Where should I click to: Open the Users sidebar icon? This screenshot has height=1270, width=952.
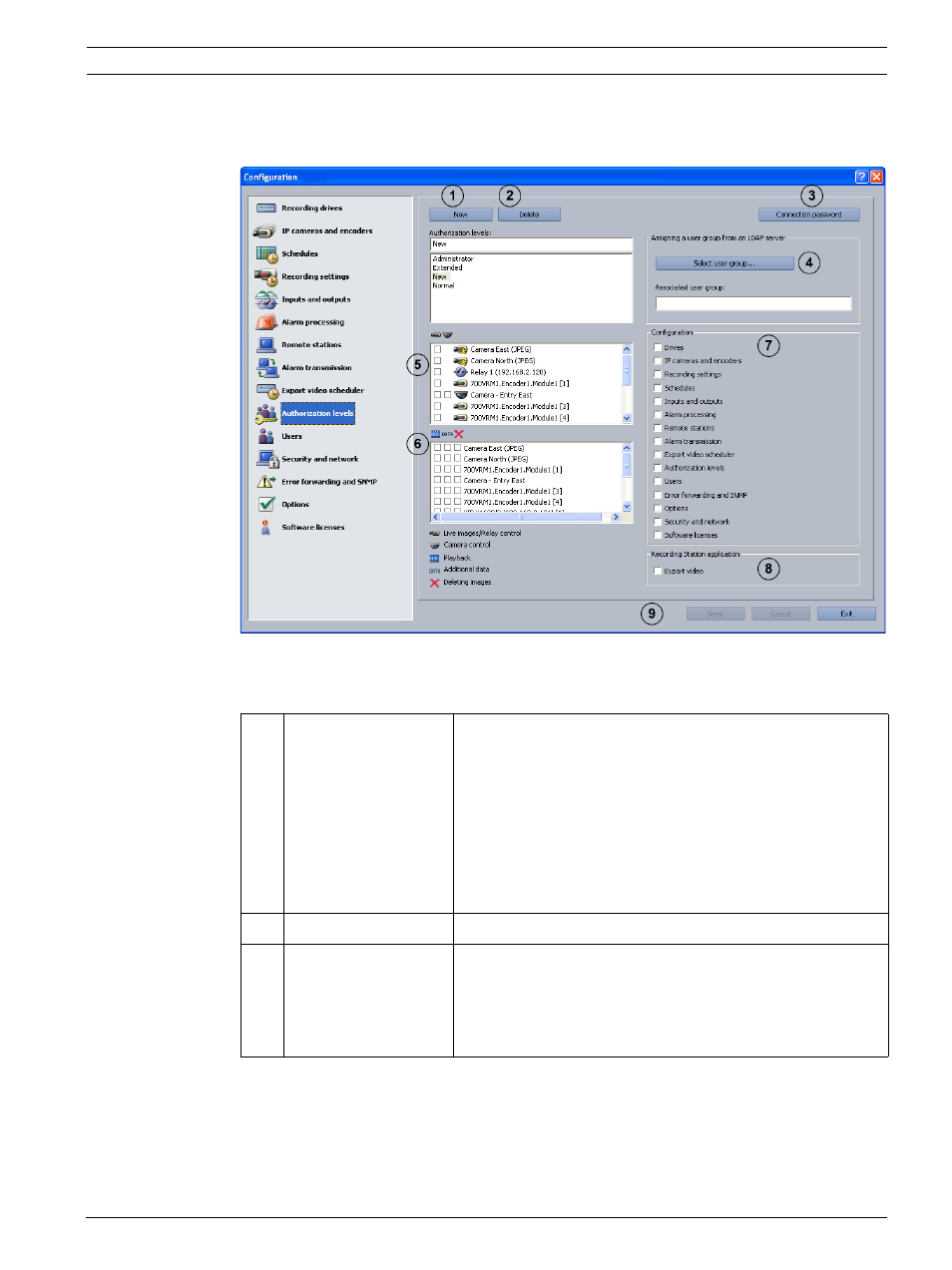265,436
